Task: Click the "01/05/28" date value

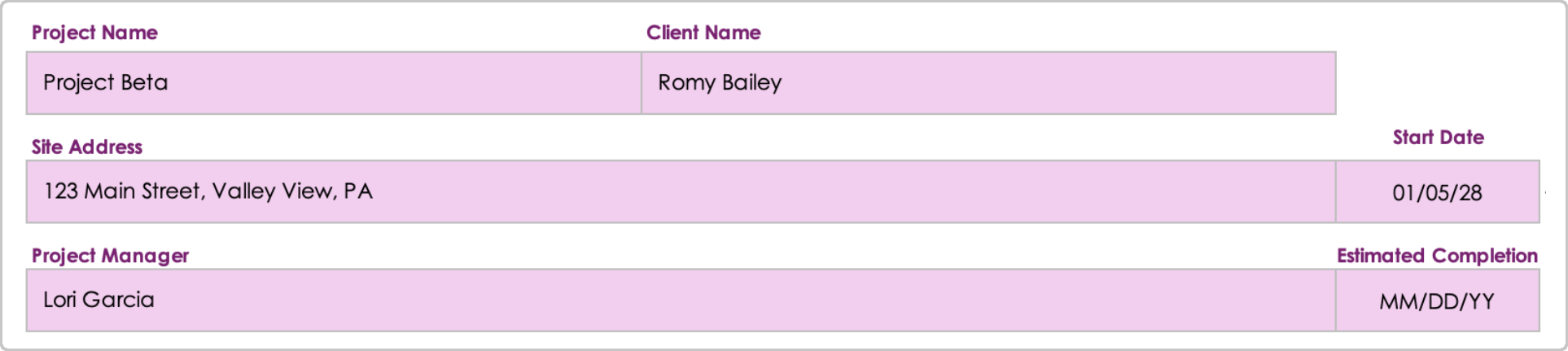Action: 1437,193
